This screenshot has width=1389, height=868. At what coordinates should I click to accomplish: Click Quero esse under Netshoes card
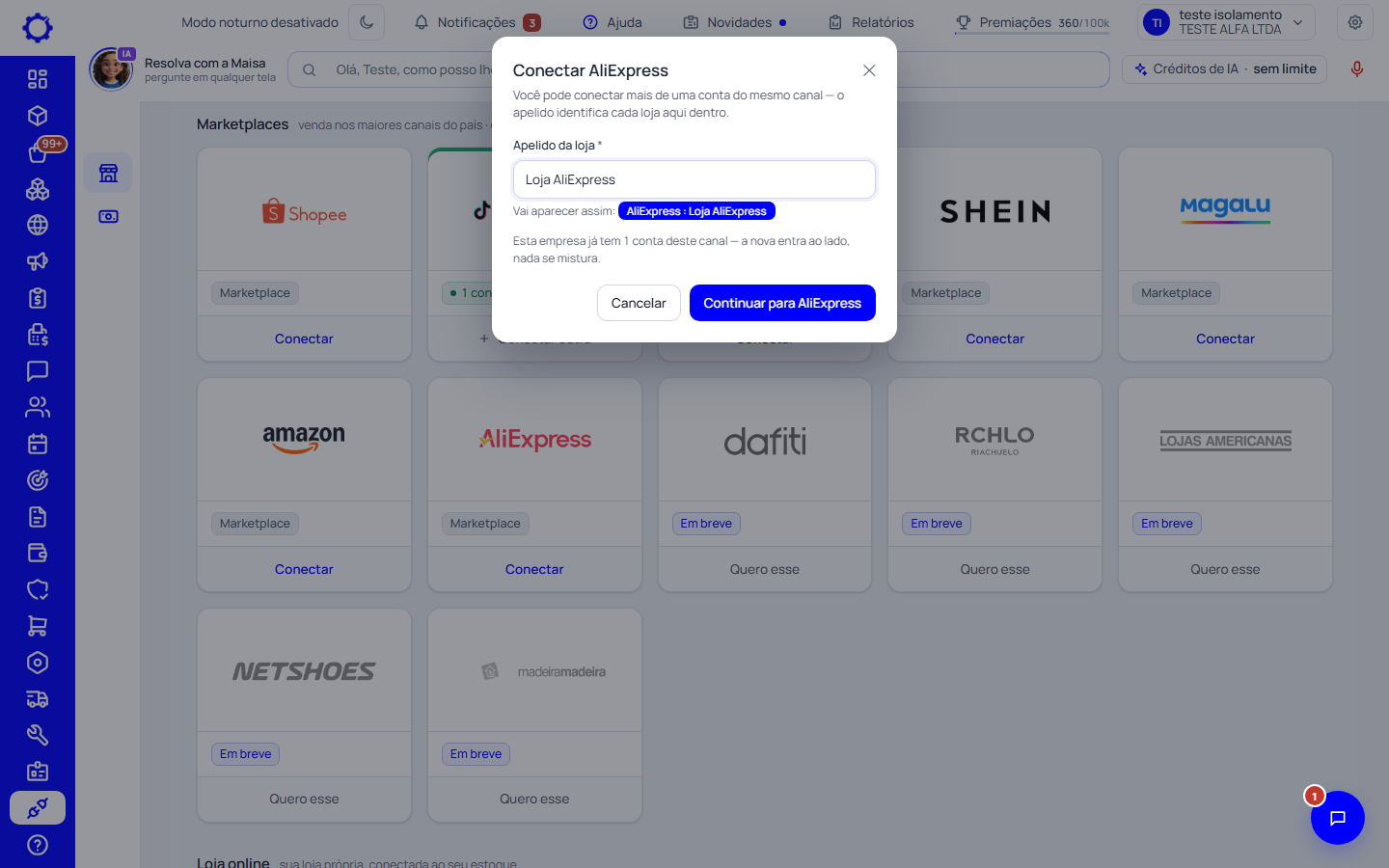(x=304, y=799)
